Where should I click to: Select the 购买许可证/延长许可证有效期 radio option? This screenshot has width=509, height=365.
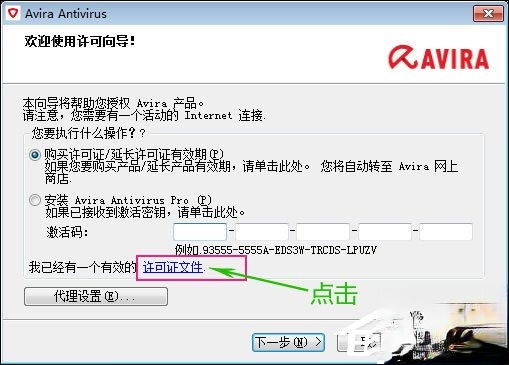pos(35,155)
